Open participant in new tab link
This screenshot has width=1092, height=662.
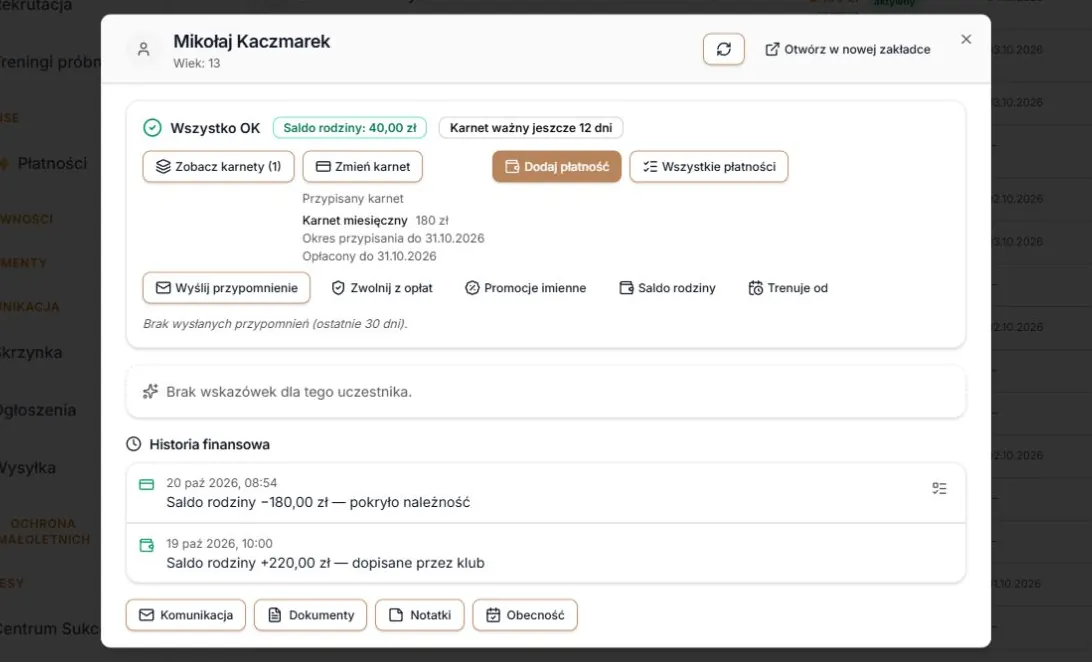pyautogui.click(x=848, y=49)
